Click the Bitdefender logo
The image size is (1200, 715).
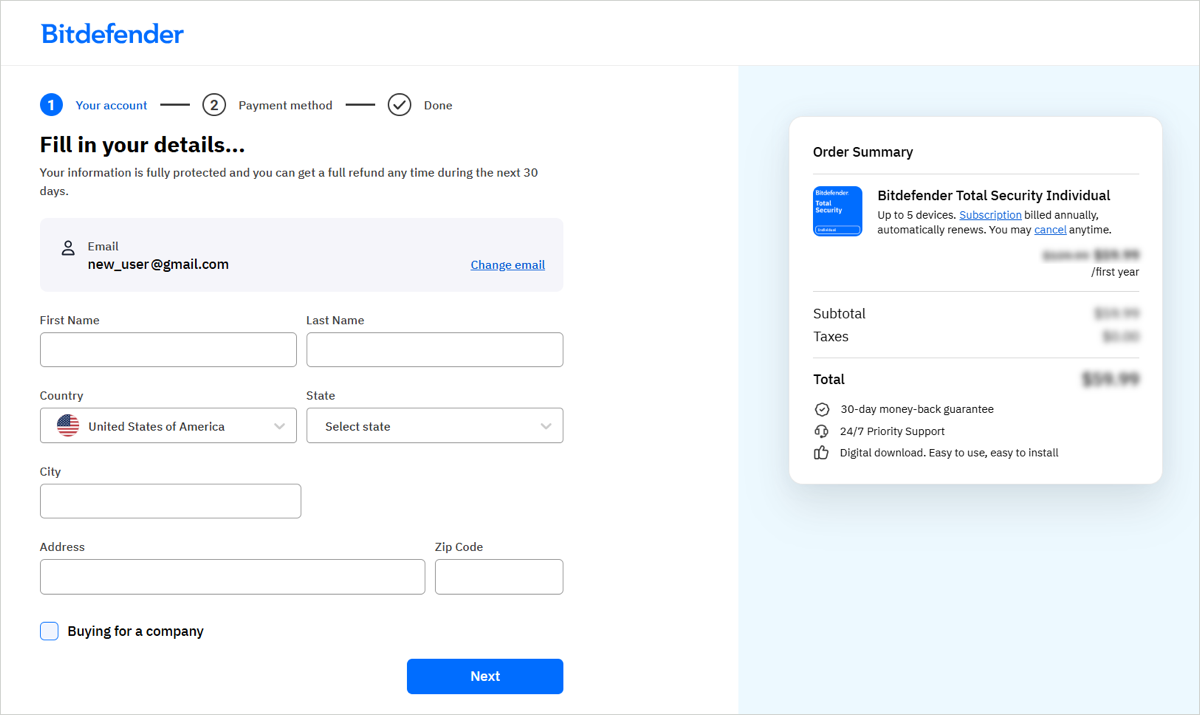[111, 33]
